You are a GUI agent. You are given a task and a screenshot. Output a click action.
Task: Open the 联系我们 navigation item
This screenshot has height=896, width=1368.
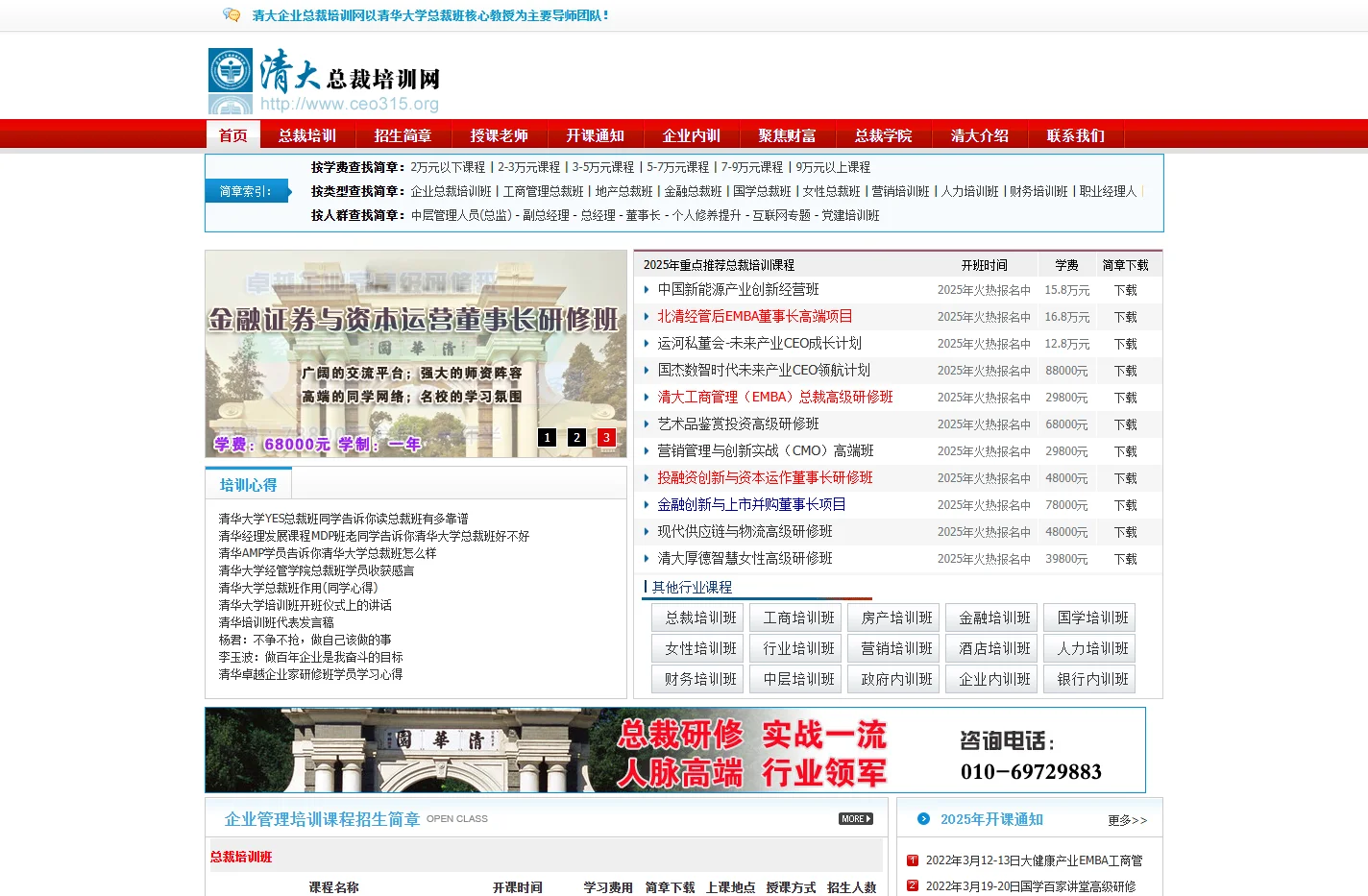1076,135
